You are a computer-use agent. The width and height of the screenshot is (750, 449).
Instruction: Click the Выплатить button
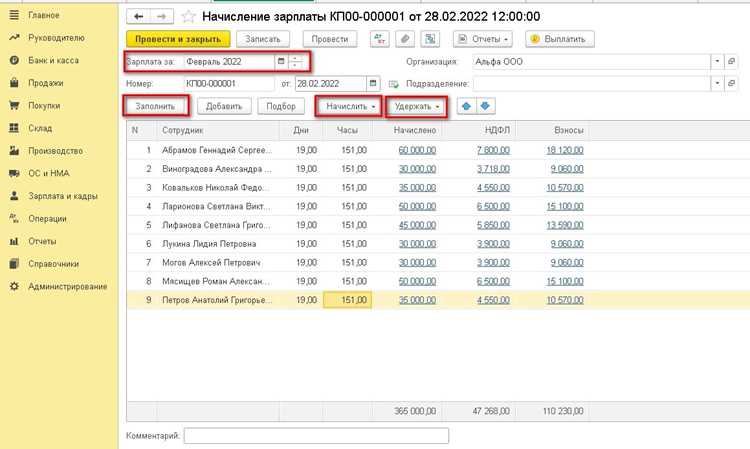(x=560, y=39)
